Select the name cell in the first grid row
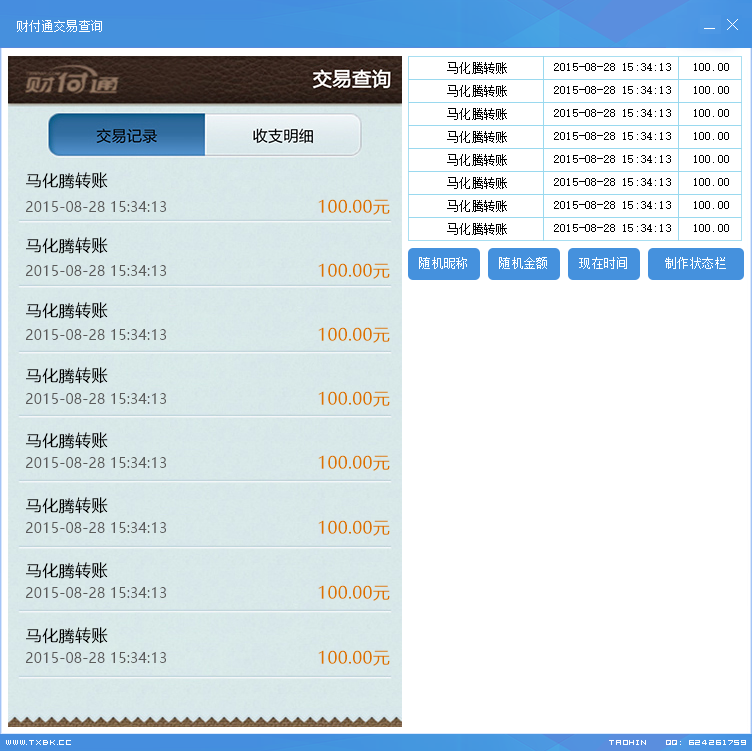The width and height of the screenshot is (752, 751). [476, 68]
